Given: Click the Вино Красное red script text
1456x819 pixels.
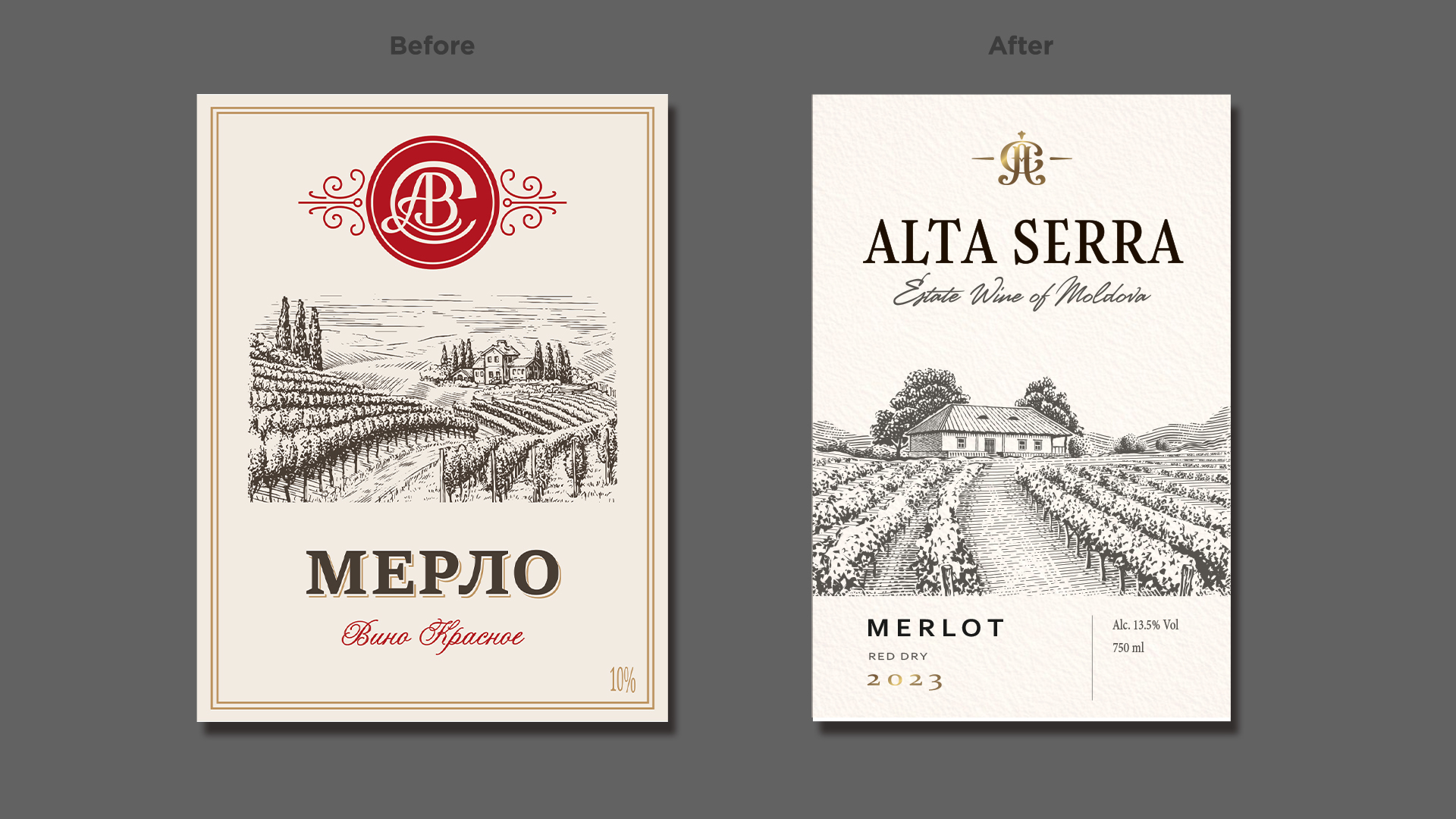Looking at the screenshot, I should tap(432, 635).
